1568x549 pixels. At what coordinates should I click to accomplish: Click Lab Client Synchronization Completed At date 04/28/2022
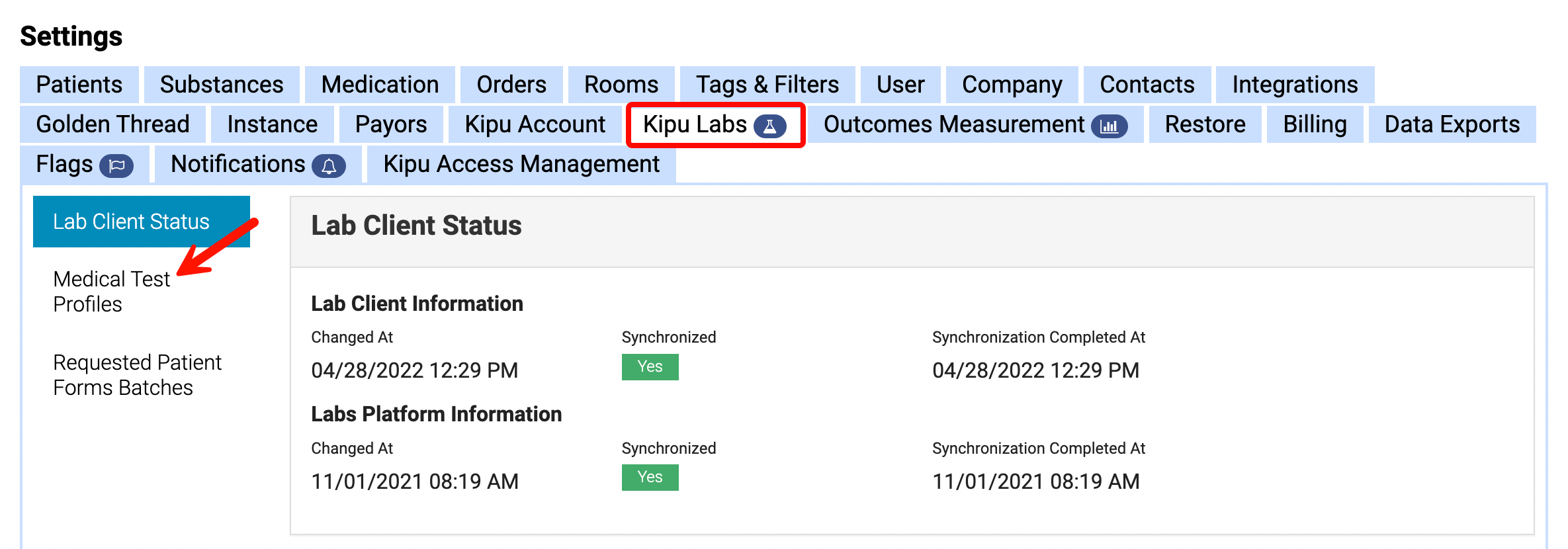point(1036,370)
